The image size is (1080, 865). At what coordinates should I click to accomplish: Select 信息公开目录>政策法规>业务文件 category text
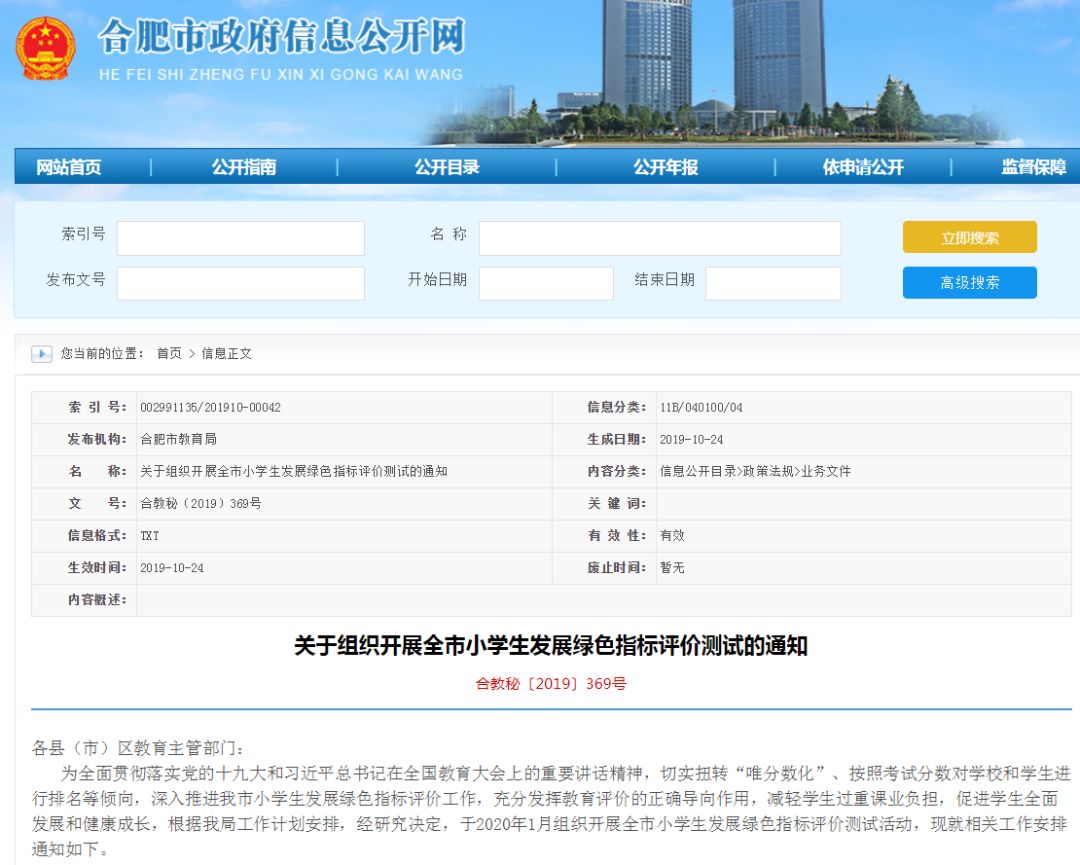point(756,471)
